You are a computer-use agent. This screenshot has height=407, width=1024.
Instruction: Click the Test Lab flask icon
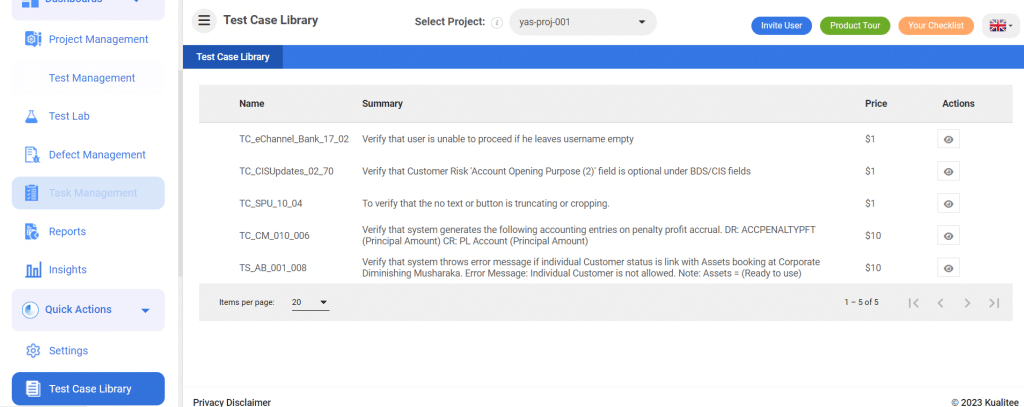[32, 116]
